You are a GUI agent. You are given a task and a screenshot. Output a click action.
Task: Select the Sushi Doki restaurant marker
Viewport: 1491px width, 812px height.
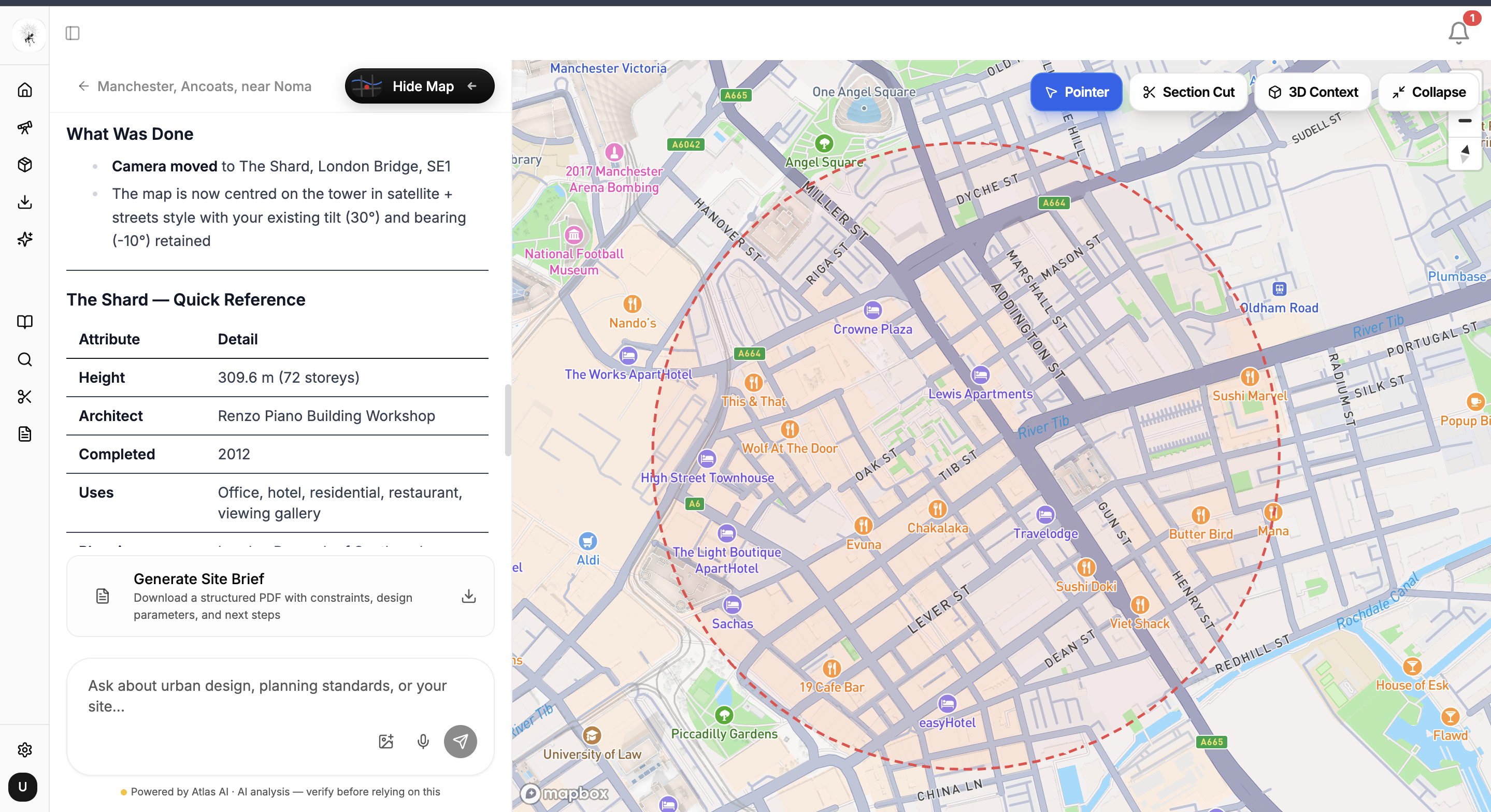tap(1086, 567)
